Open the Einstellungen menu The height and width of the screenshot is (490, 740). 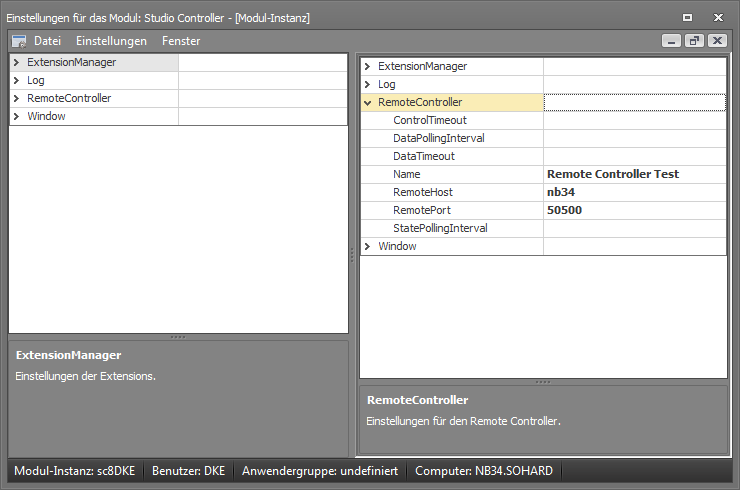click(x=111, y=41)
